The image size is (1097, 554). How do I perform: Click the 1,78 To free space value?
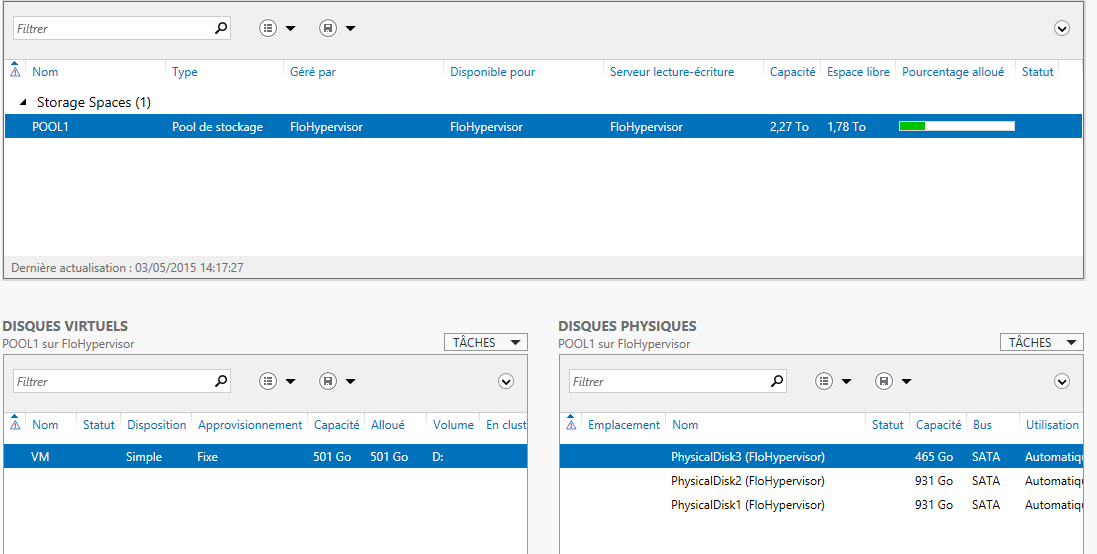pos(847,127)
